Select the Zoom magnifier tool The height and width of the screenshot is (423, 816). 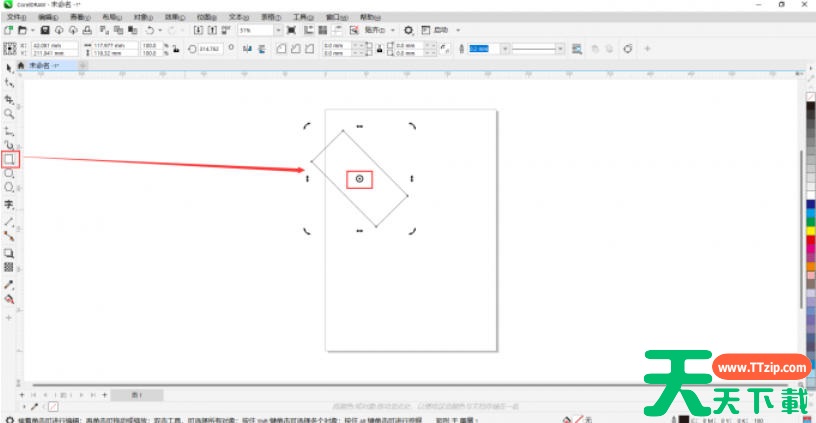tap(9, 115)
